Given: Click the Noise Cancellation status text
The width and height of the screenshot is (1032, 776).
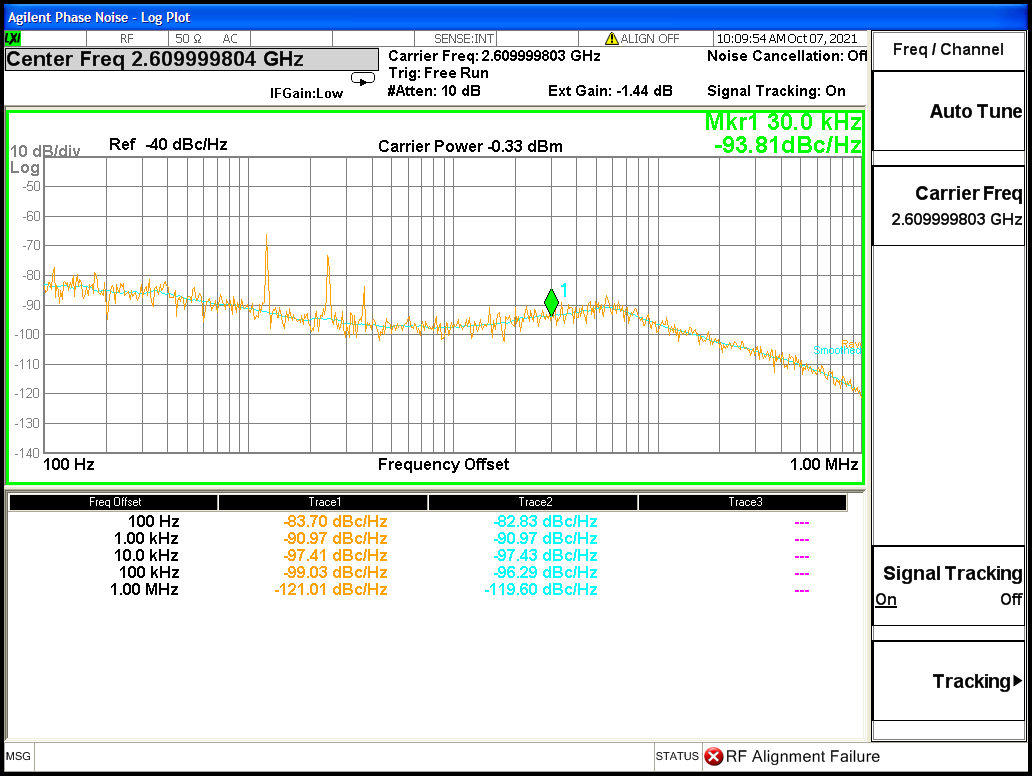Looking at the screenshot, I should 786,56.
